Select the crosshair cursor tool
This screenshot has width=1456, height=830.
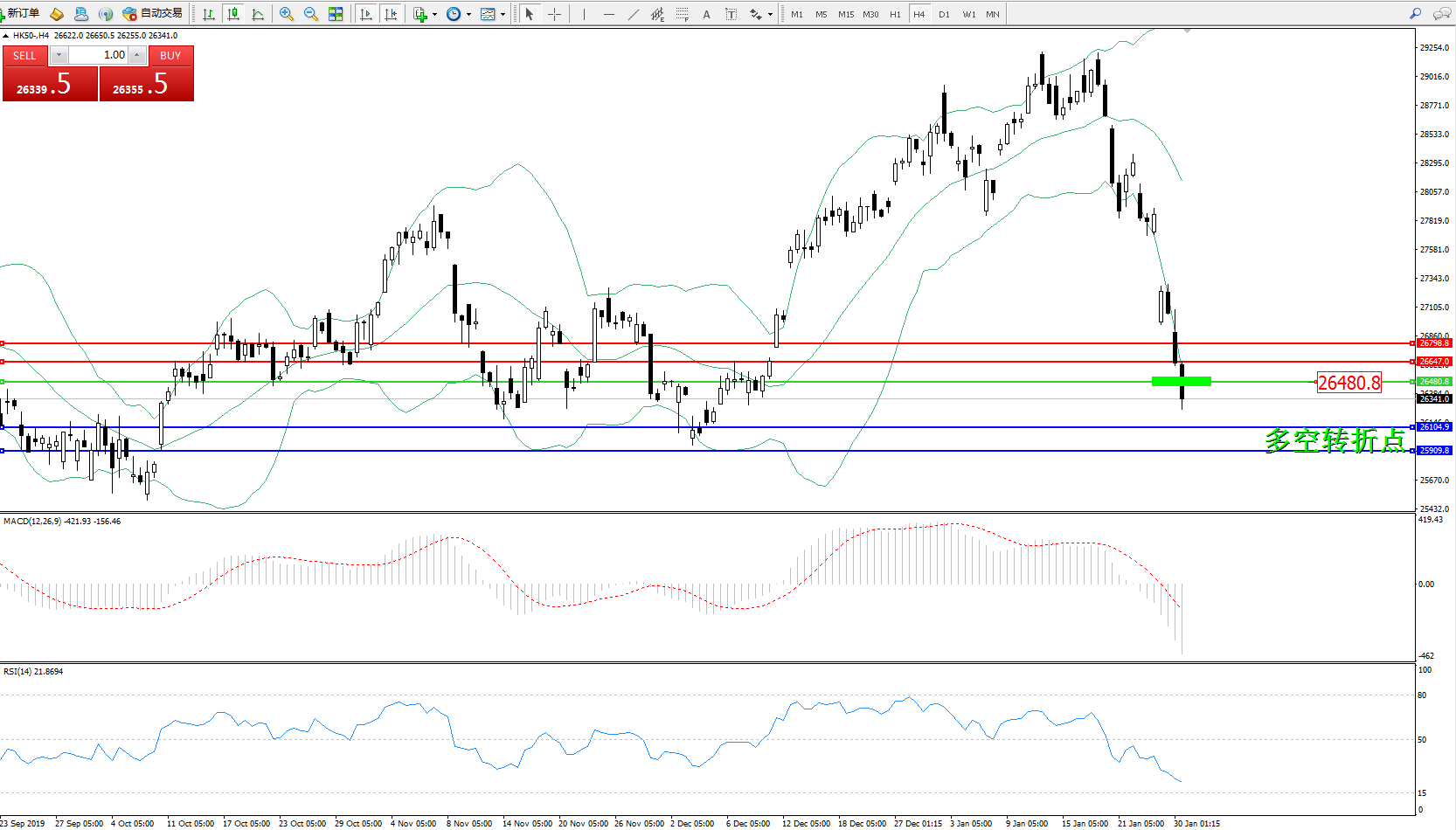(554, 14)
